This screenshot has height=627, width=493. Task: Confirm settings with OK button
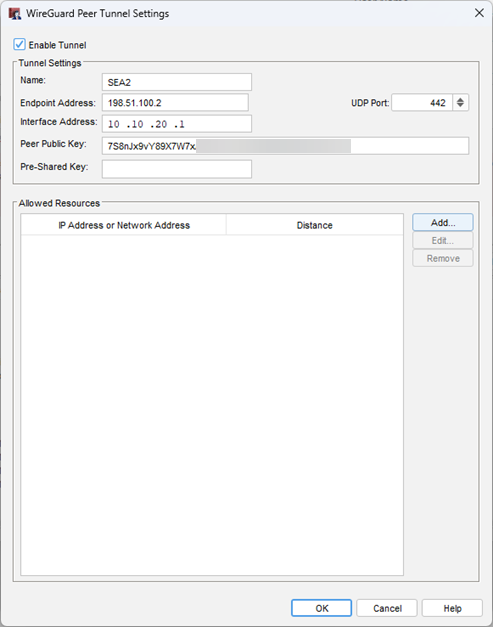coord(321,608)
